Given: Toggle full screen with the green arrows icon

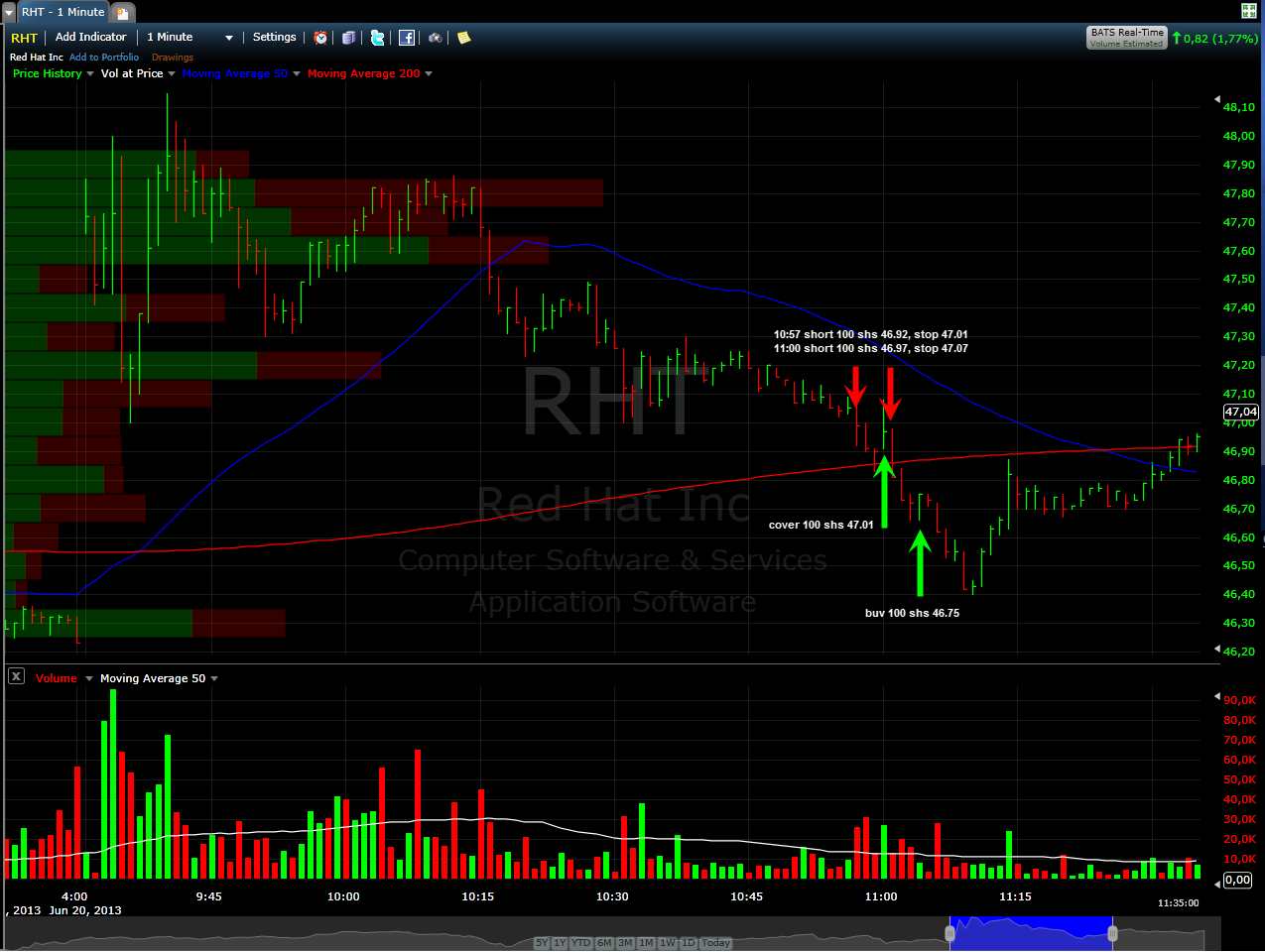Looking at the screenshot, I should click(1249, 11).
